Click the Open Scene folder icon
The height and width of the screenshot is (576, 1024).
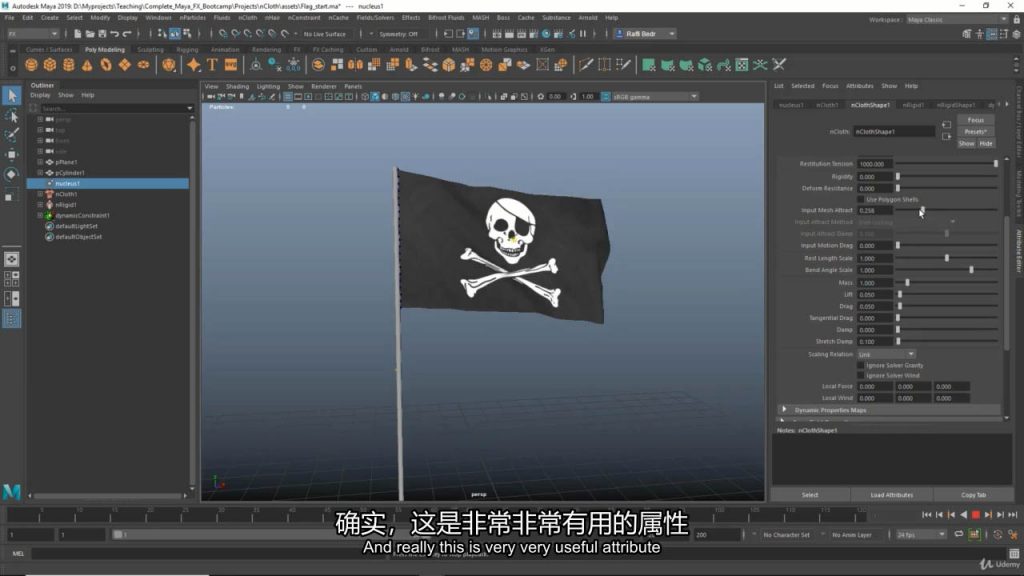[x=89, y=34]
